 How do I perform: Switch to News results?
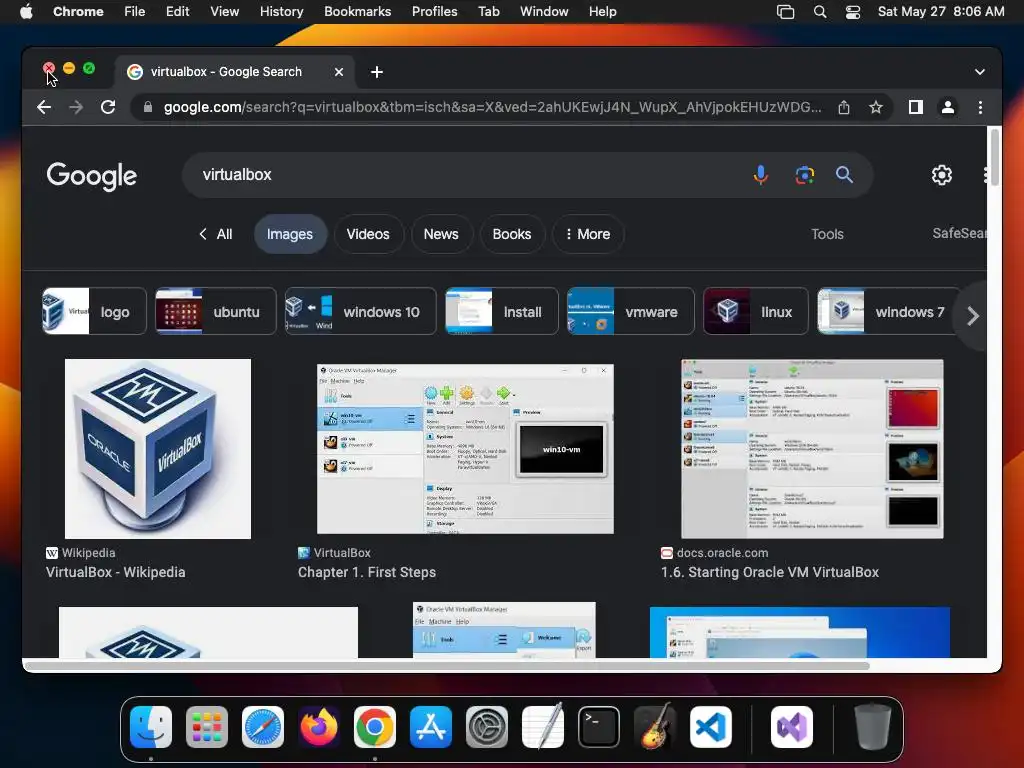pos(441,234)
